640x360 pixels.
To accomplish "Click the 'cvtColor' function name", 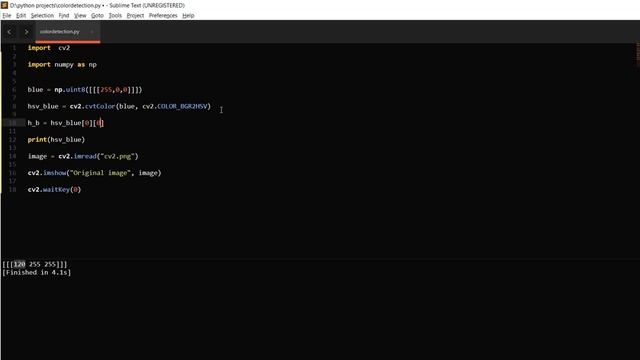I will (100, 106).
